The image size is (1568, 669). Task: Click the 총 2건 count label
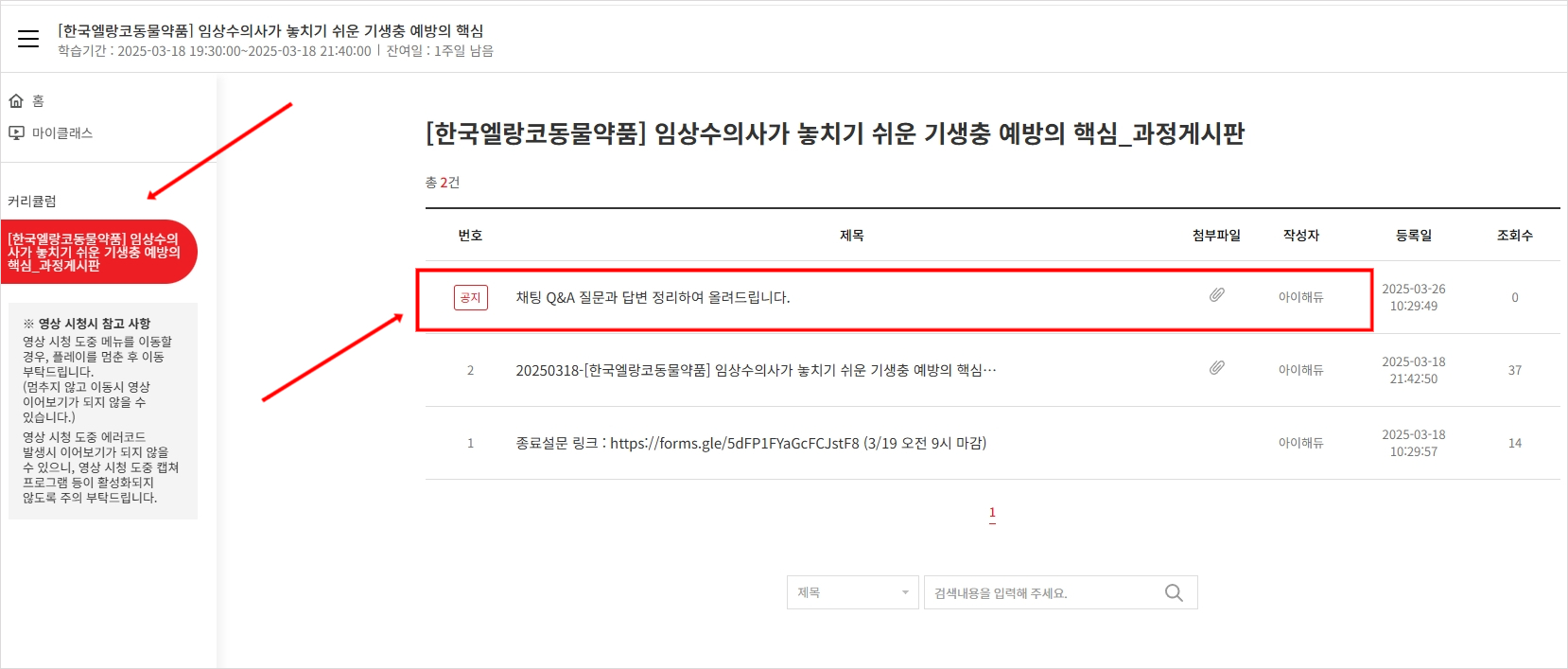pyautogui.click(x=443, y=182)
